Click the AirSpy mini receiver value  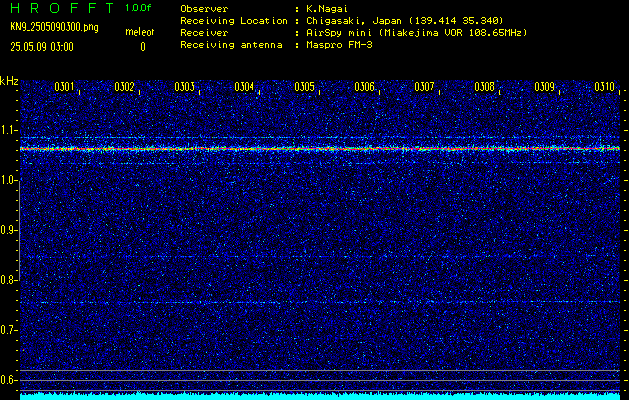pyautogui.click(x=417, y=32)
